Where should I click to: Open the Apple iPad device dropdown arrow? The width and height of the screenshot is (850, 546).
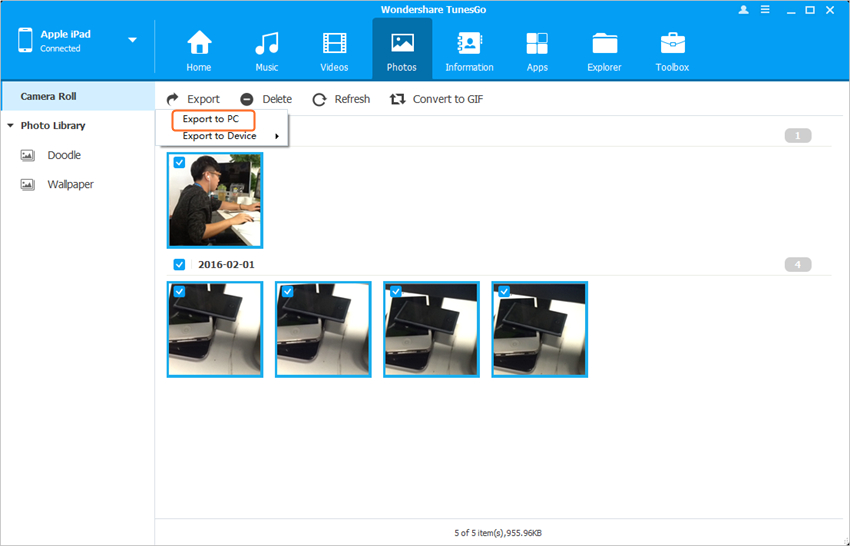coord(132,41)
